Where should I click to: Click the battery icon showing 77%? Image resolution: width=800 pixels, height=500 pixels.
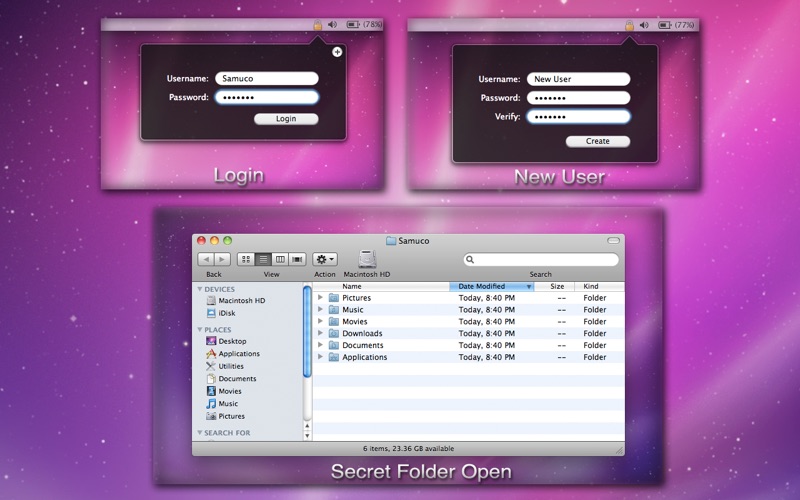click(x=665, y=24)
